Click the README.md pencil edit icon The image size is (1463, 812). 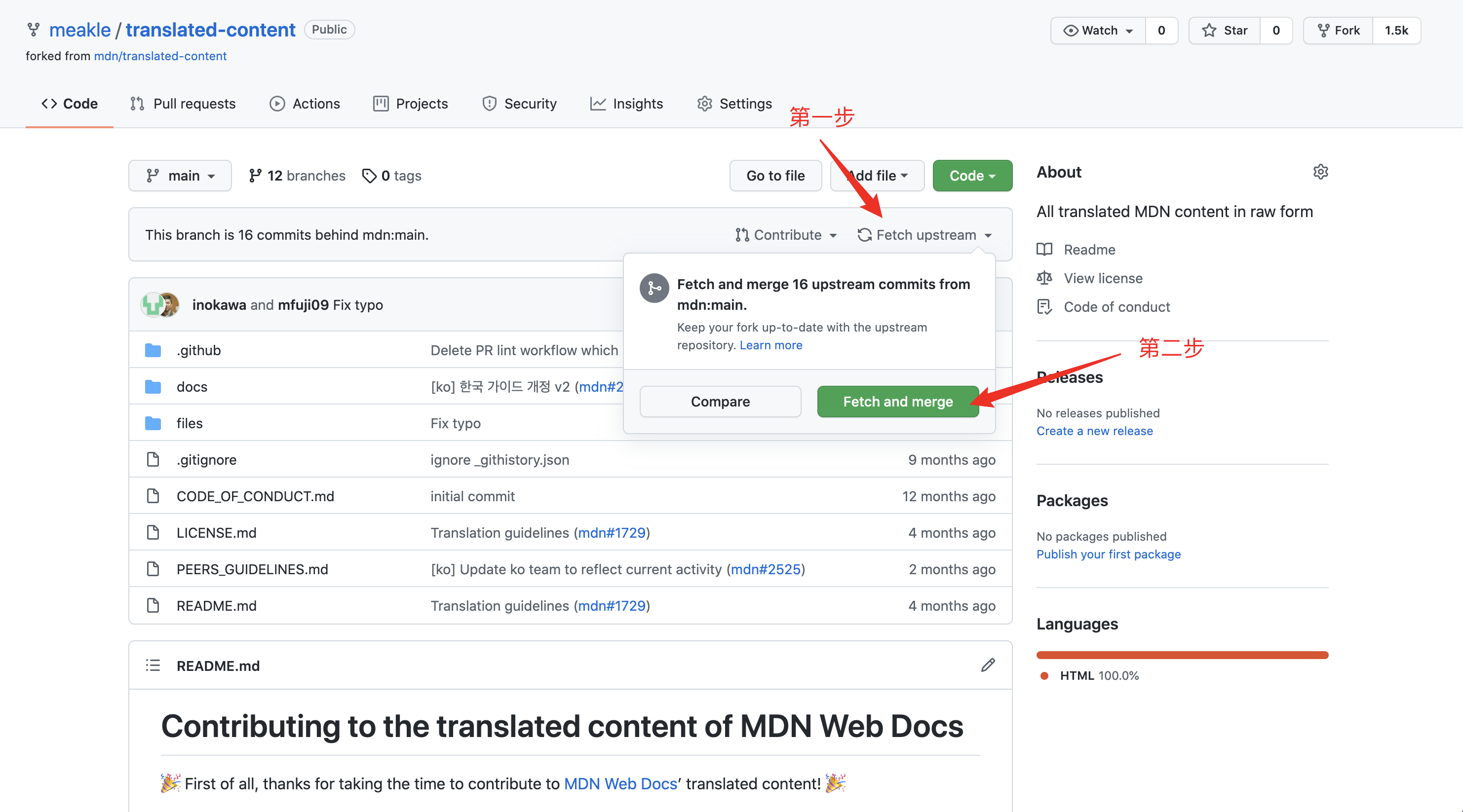tap(988, 665)
